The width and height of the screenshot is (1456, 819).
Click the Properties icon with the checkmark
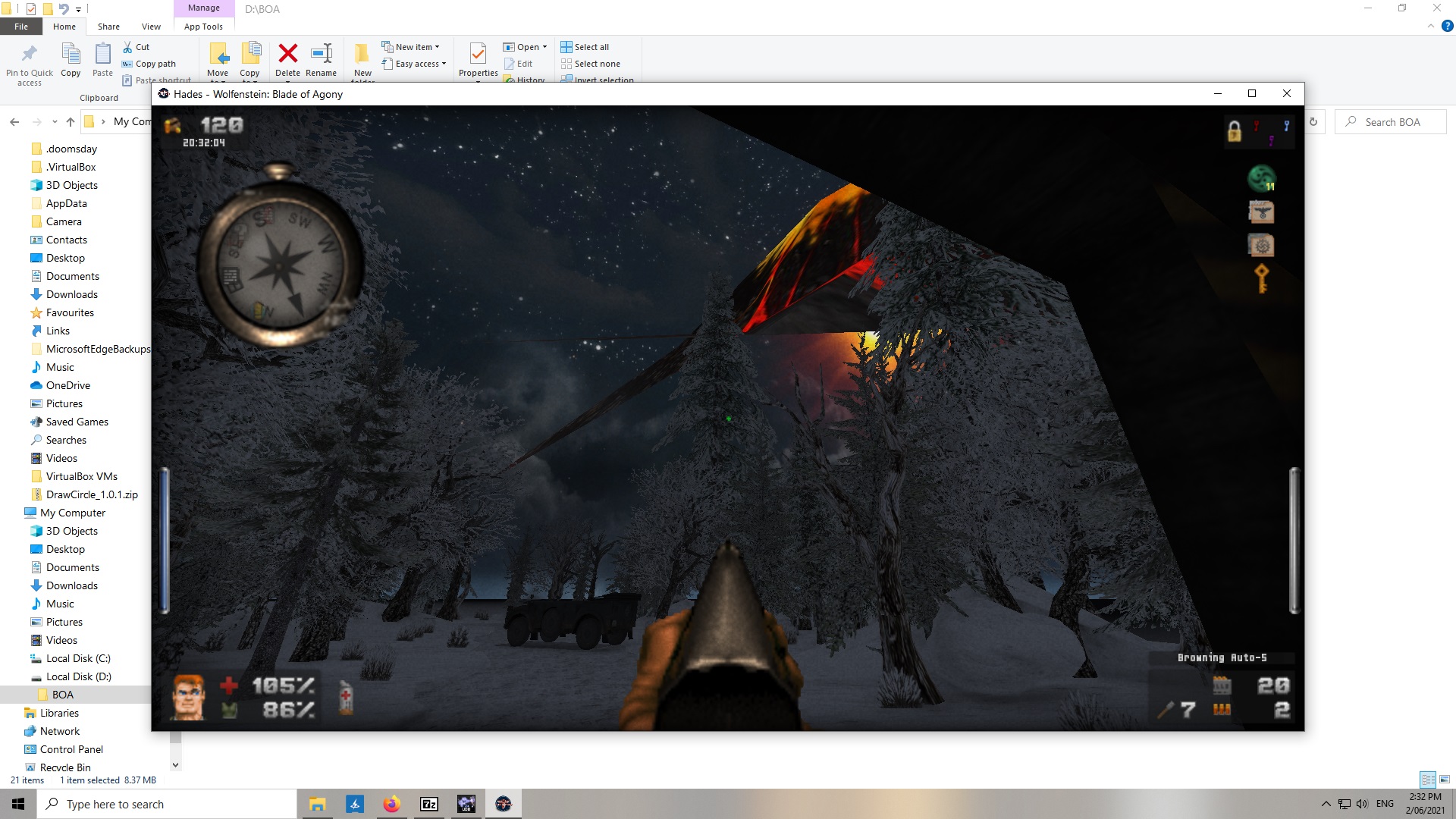click(x=478, y=54)
